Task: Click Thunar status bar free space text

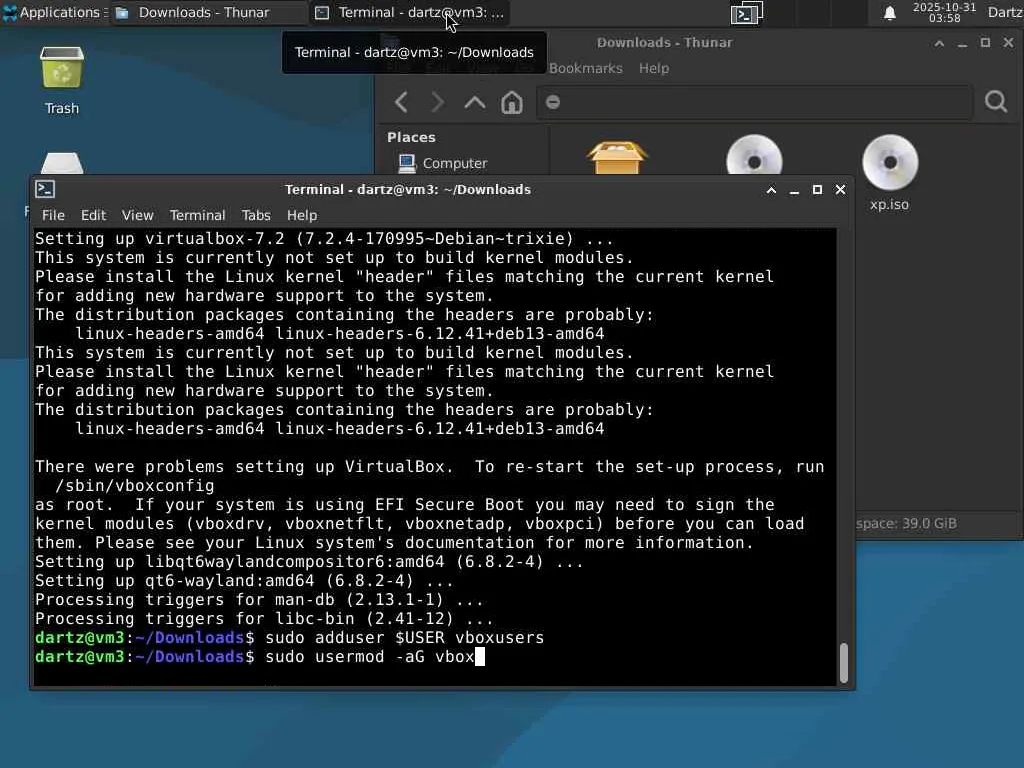Action: pyautogui.click(x=906, y=524)
